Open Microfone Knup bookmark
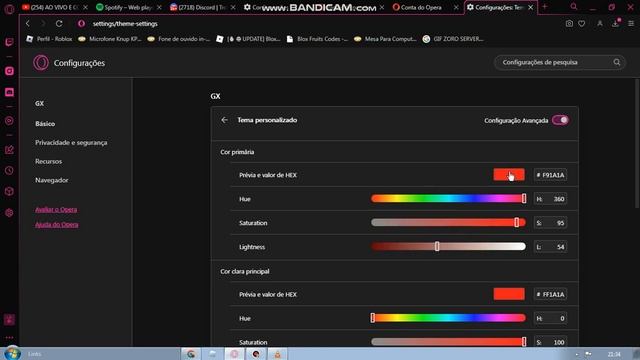Viewport: 640px width, 360px height. click(109, 39)
